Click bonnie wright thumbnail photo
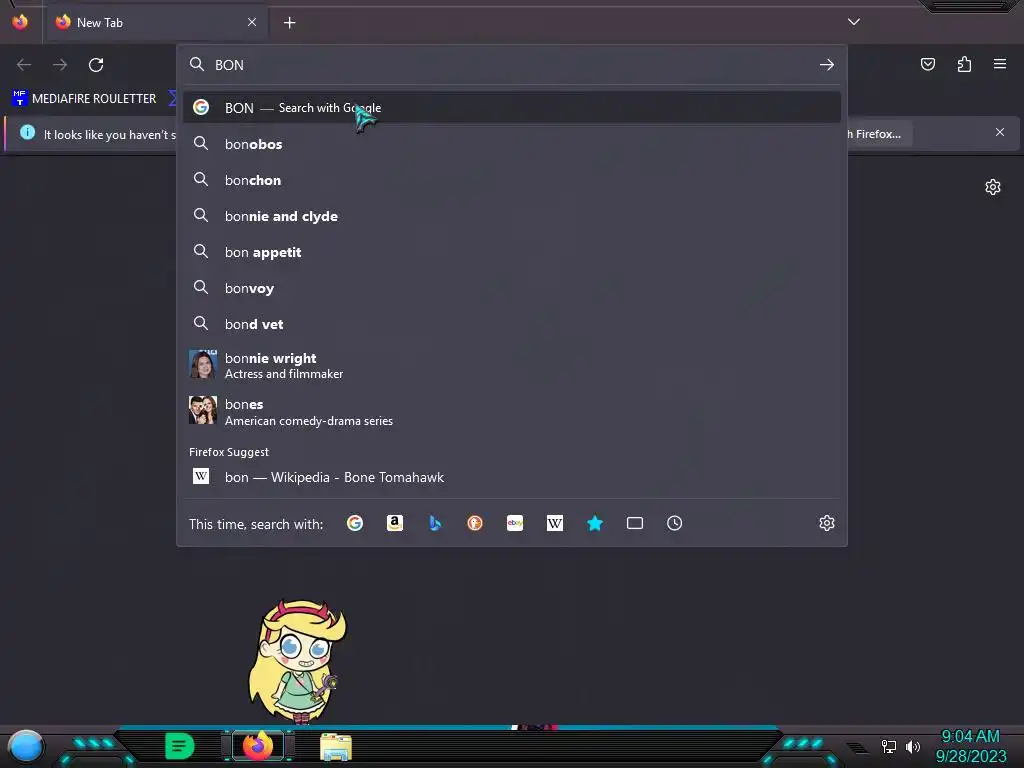This screenshot has width=1024, height=768. [x=202, y=364]
